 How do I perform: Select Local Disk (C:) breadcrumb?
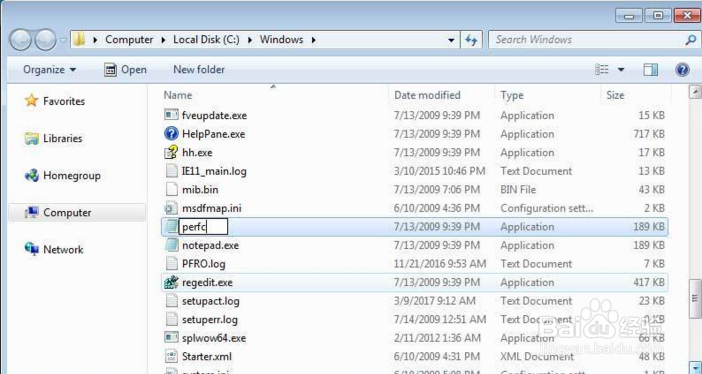tap(206, 39)
